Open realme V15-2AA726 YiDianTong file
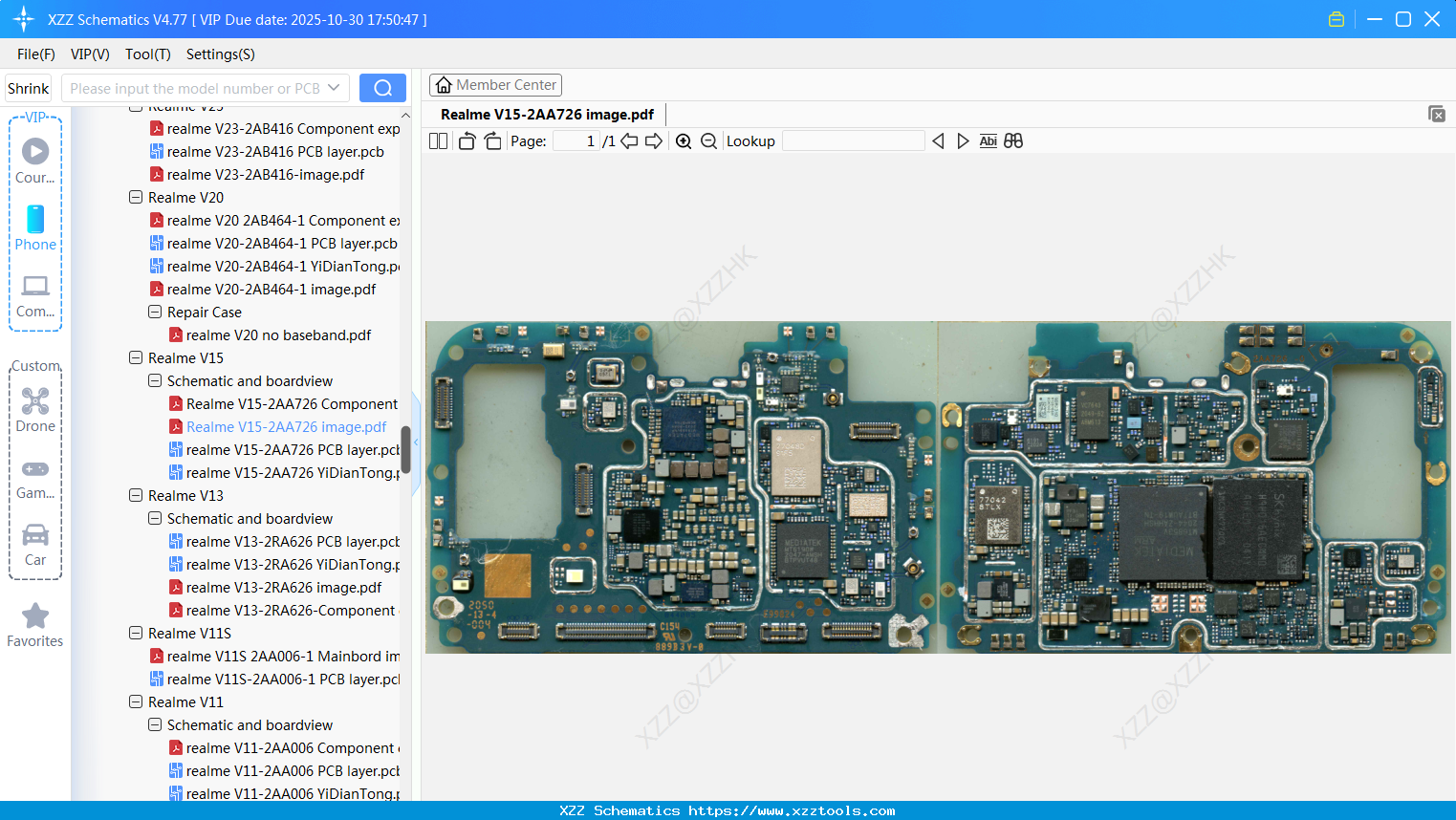 [293, 472]
